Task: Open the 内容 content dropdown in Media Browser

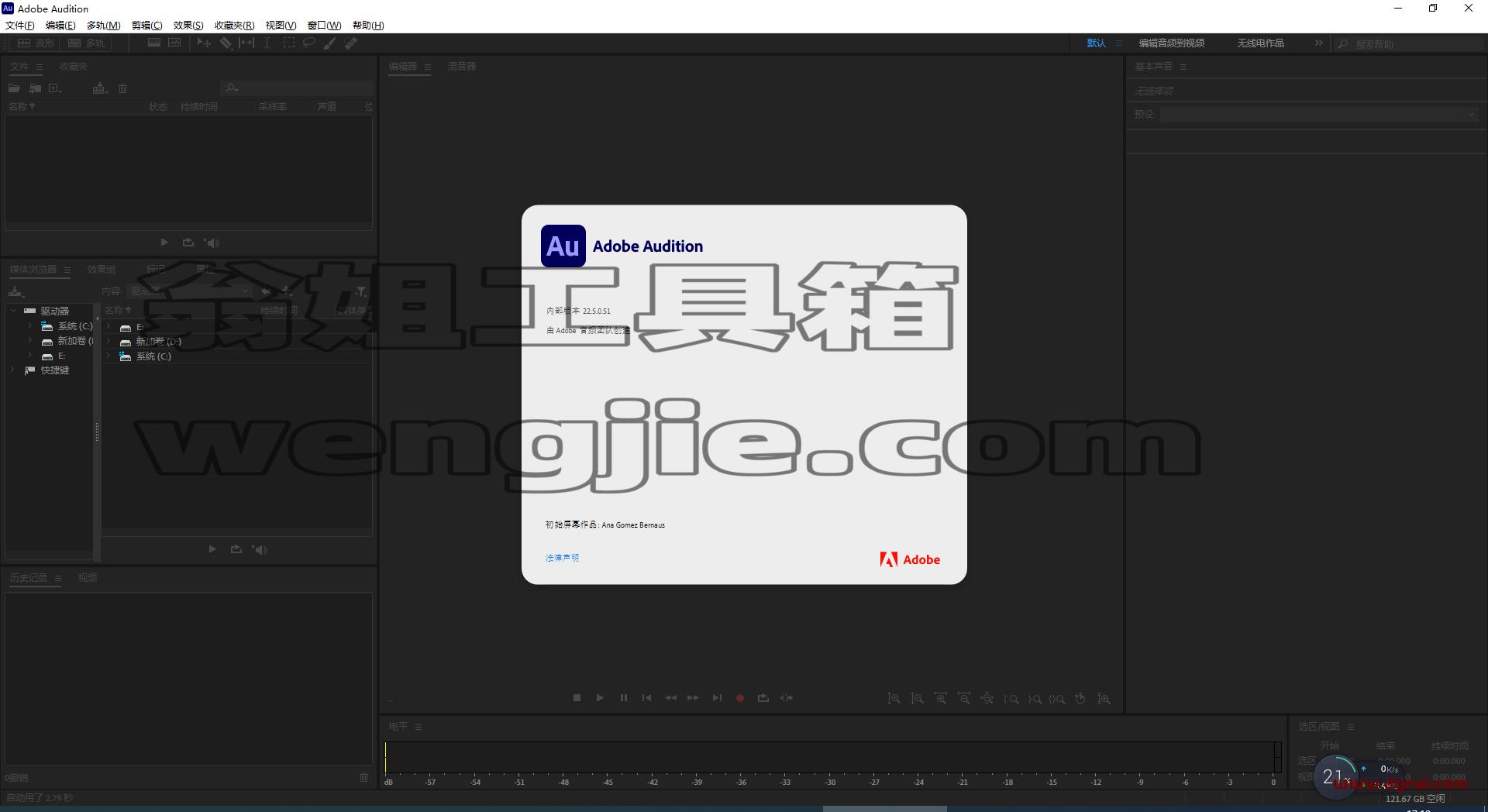Action: click(x=189, y=291)
